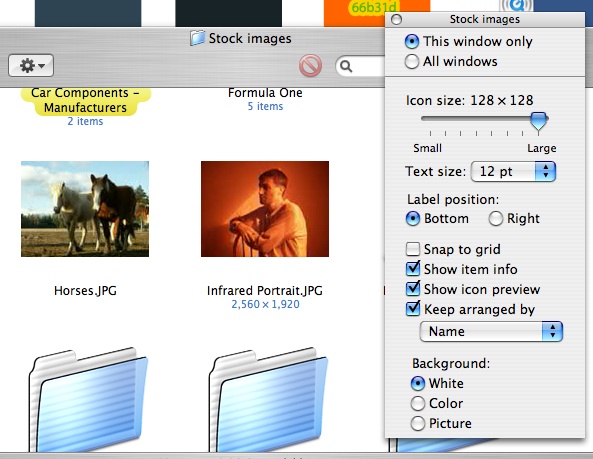Select the Horses.JPG thumbnail

(x=85, y=209)
